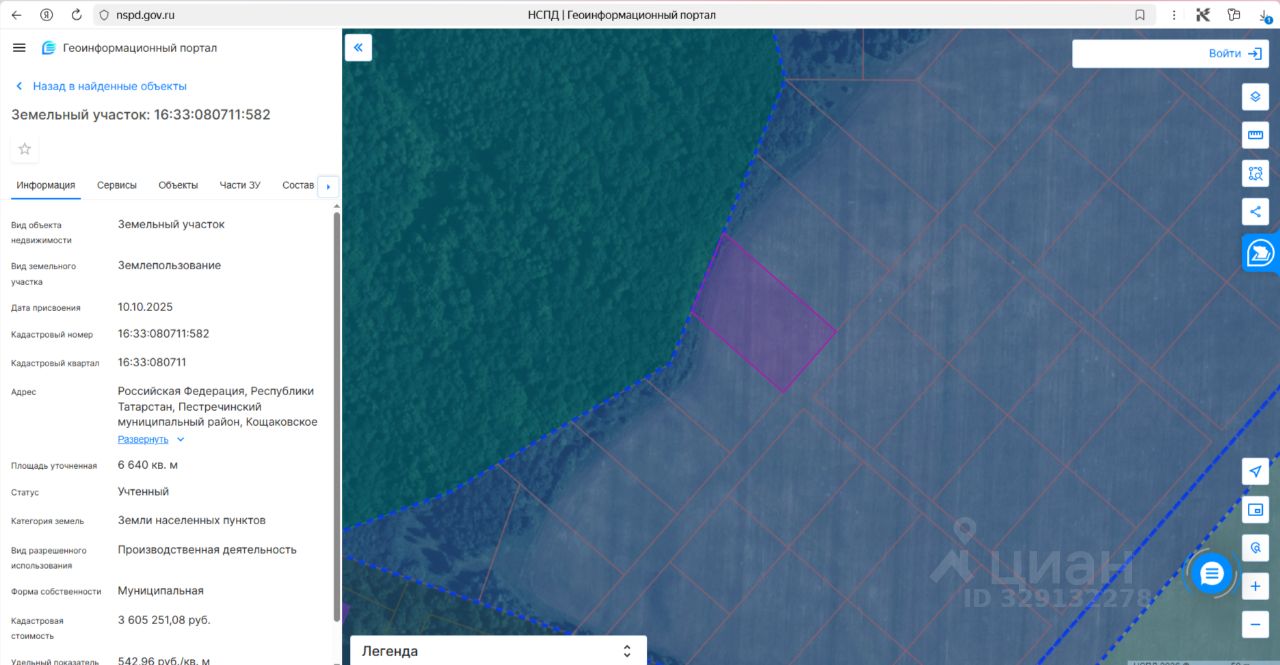Viewport: 1280px width, 665px height.
Task: Reload the page with refresh icon
Action: (x=77, y=15)
